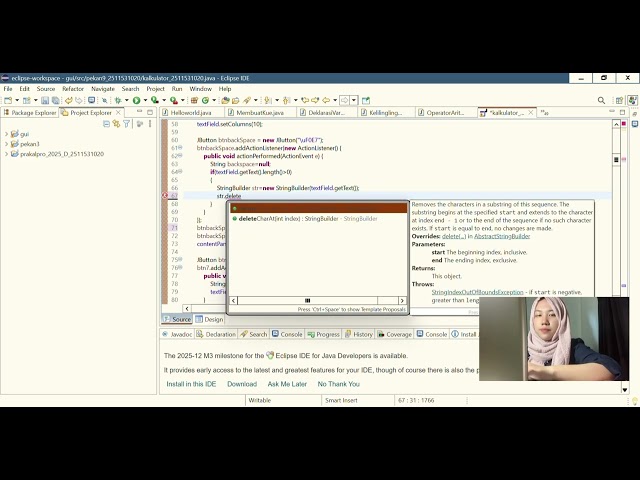Open the Project Explorer view menu
Image resolution: width=640 pixels, height=480 pixels.
[150, 124]
